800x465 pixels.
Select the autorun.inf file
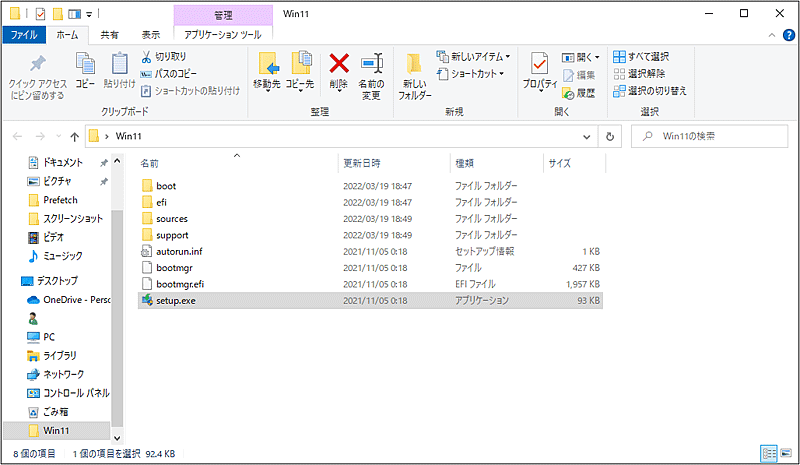pos(370,251)
